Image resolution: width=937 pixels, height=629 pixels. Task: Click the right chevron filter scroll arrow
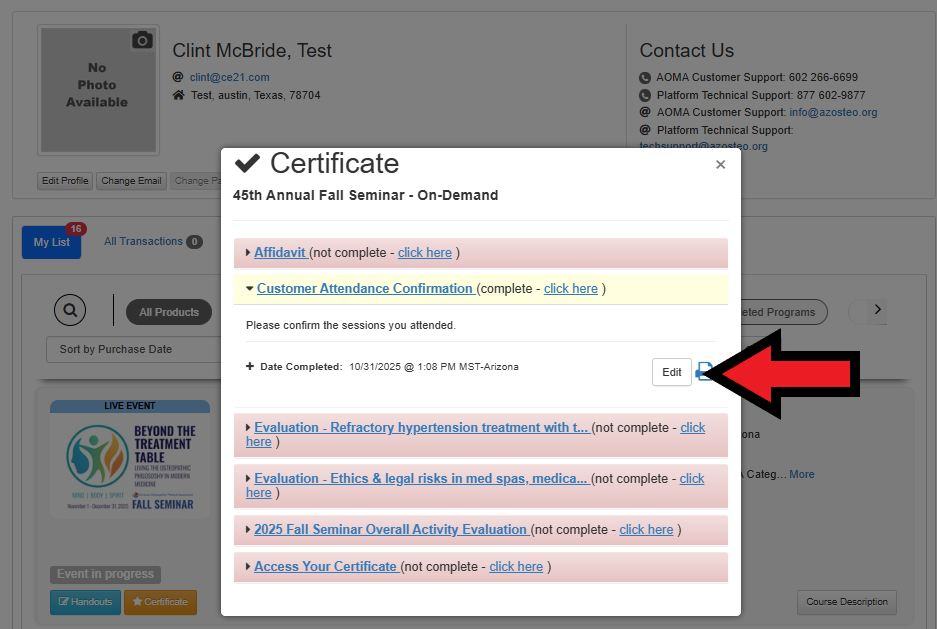tap(877, 310)
